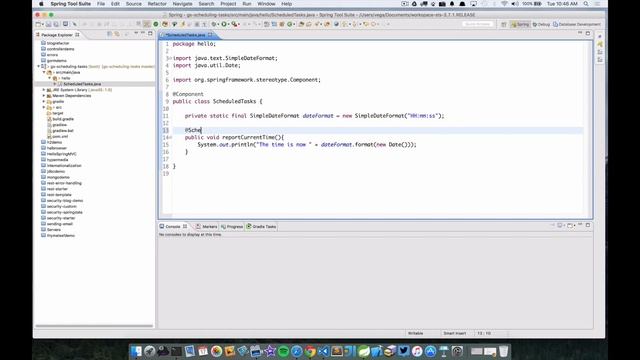Viewport: 640px width, 360px height.
Task: Click the Save All toolbar icon
Action: coord(56,24)
